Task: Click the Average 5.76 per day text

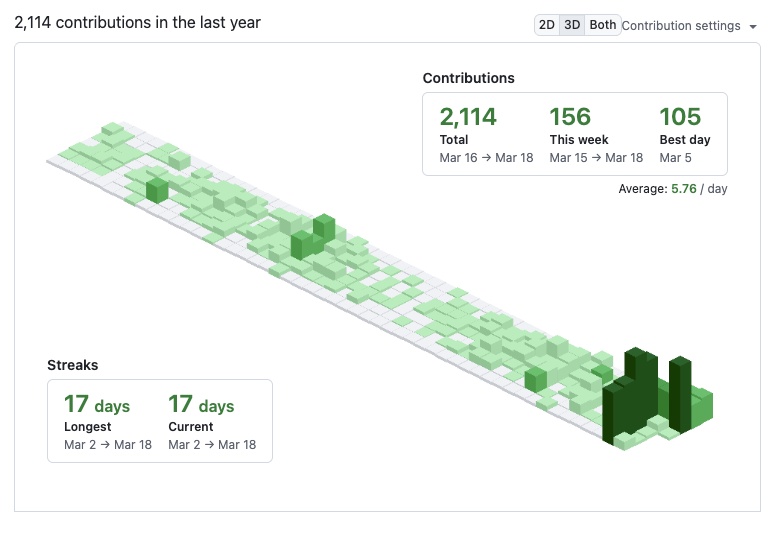Action: [673, 189]
